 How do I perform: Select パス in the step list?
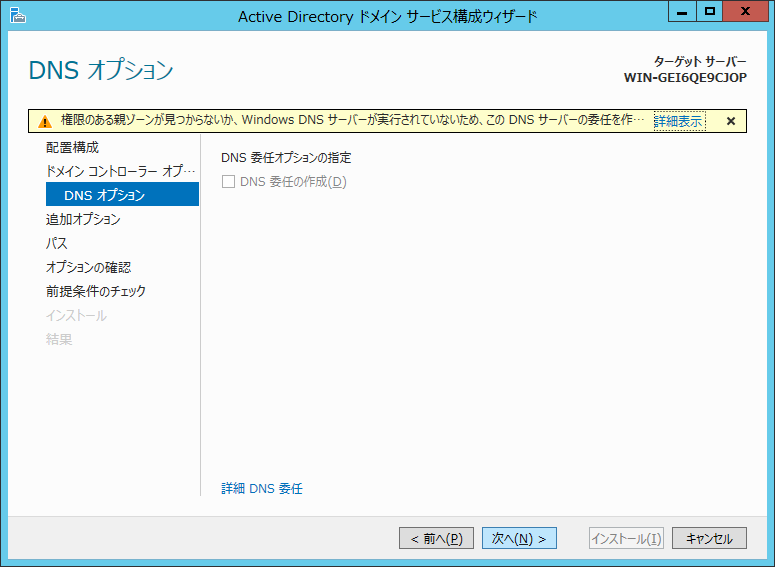pos(57,243)
